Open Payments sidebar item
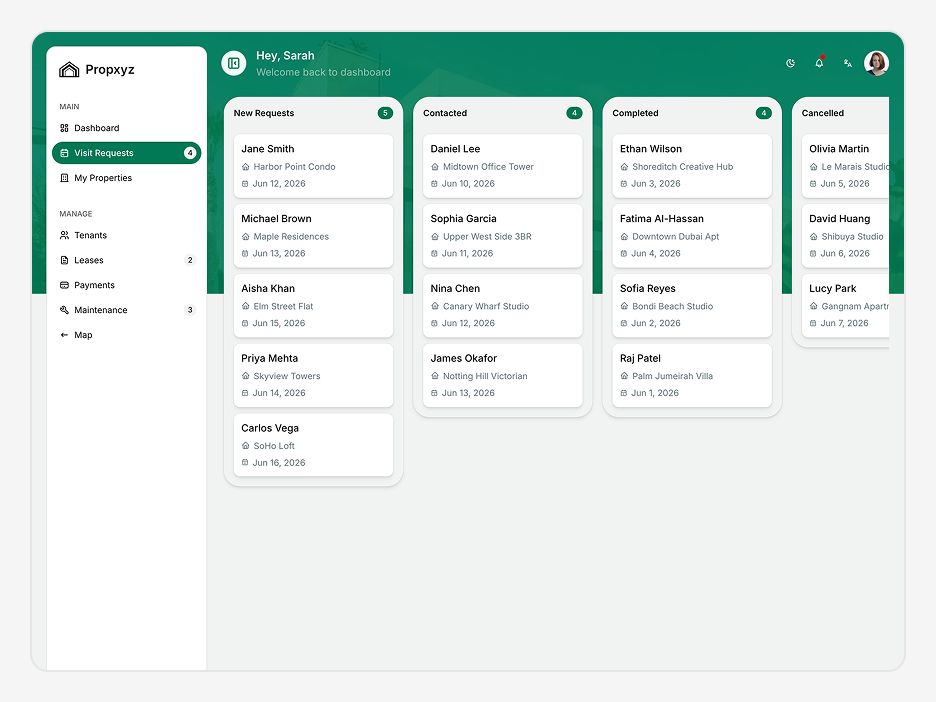Screen dimensions: 936x702 click(127, 285)
